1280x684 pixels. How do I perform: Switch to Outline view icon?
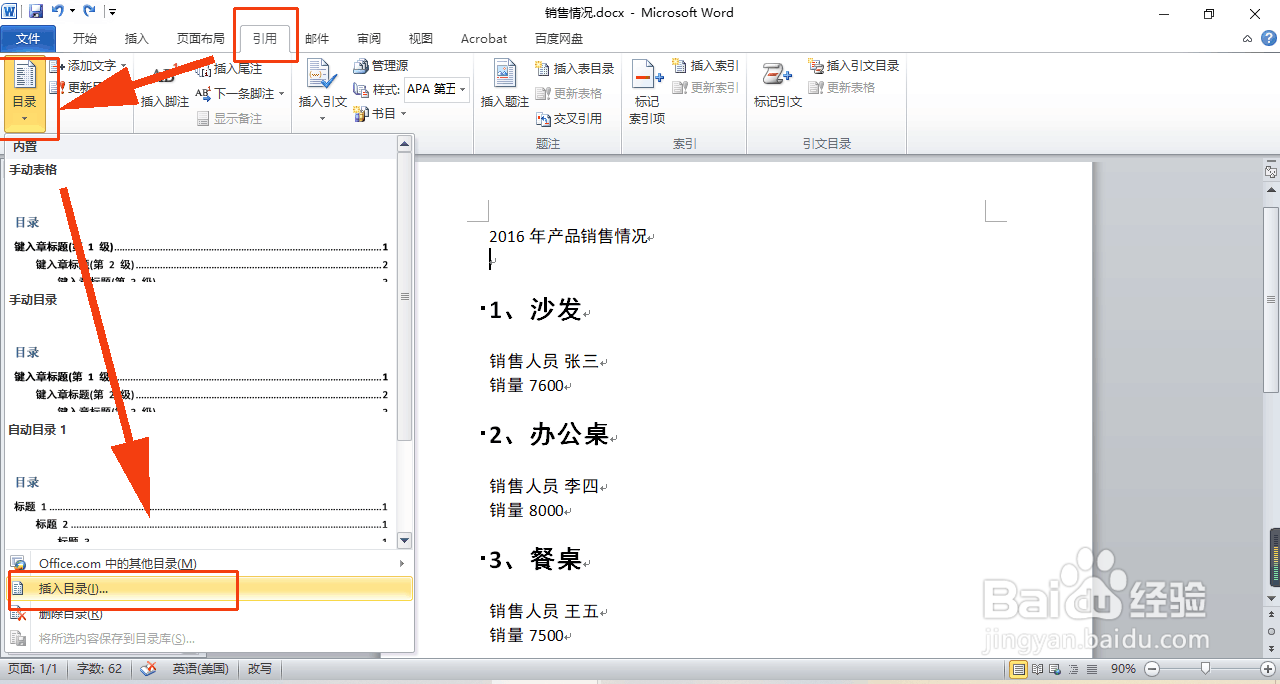(1072, 669)
